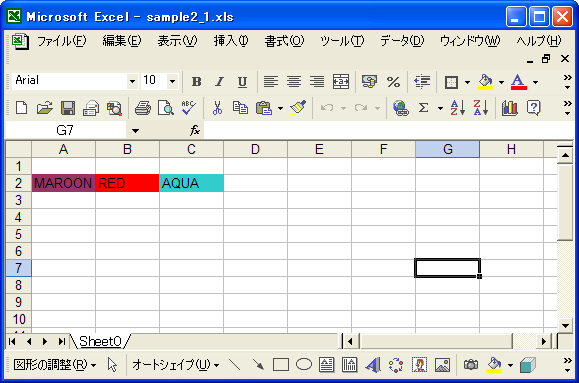
Task: Select column D header
Action: [255, 150]
